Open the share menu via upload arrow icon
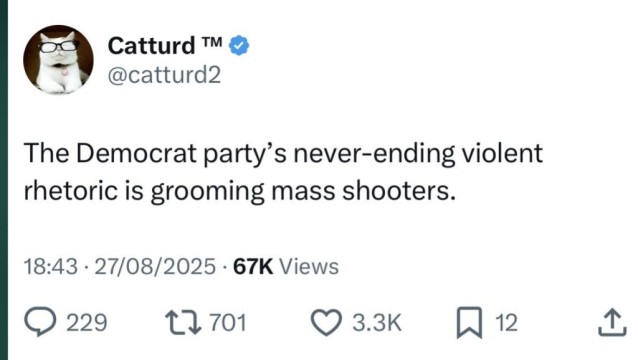638x360 pixels. tap(612, 323)
